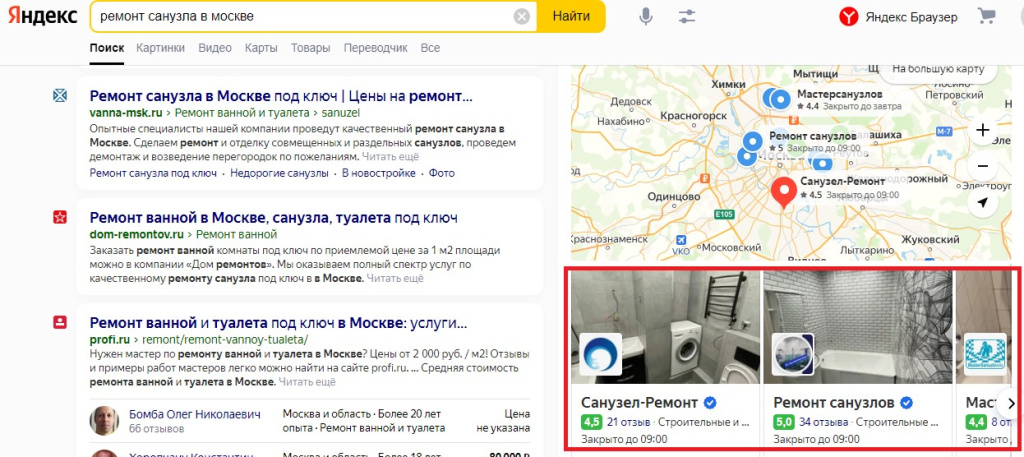The width and height of the screenshot is (1024, 457).
Task: Click red Санузел-Ремонт map pin
Action: point(783,192)
